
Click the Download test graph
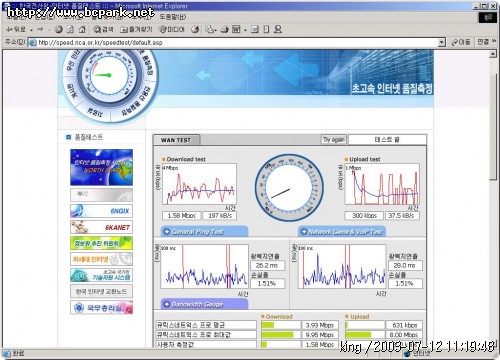click(x=199, y=184)
